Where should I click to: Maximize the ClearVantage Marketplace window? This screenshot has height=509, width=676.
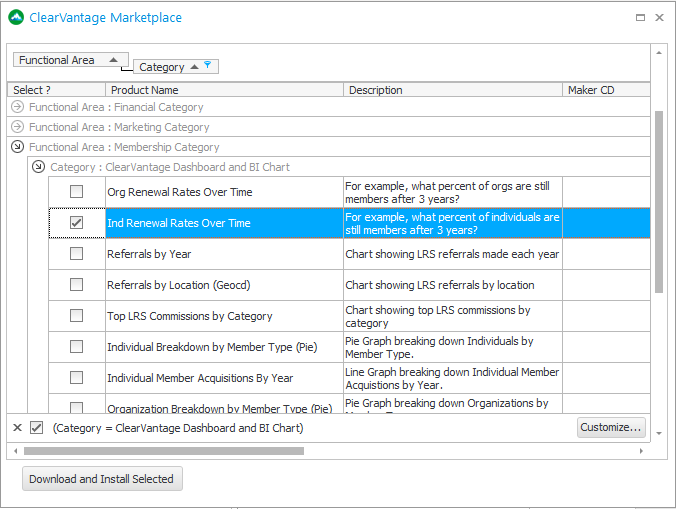pyautogui.click(x=640, y=17)
